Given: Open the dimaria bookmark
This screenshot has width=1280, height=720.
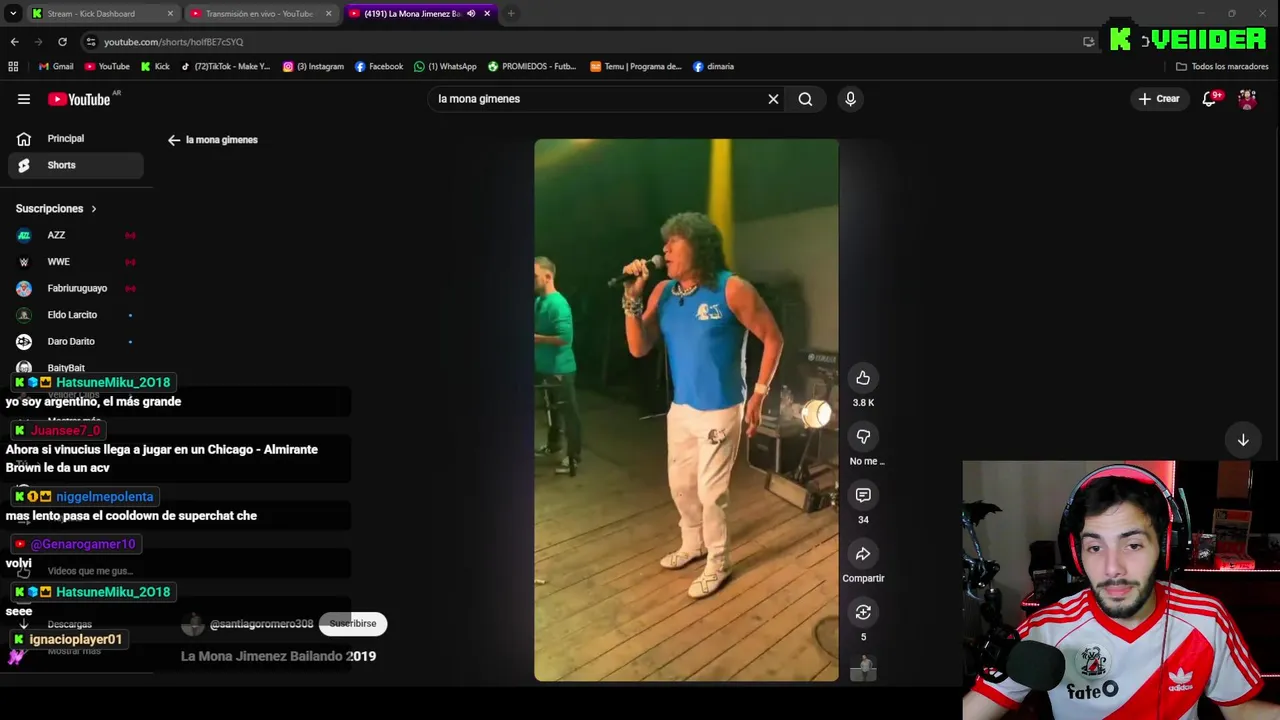Looking at the screenshot, I should tap(713, 67).
